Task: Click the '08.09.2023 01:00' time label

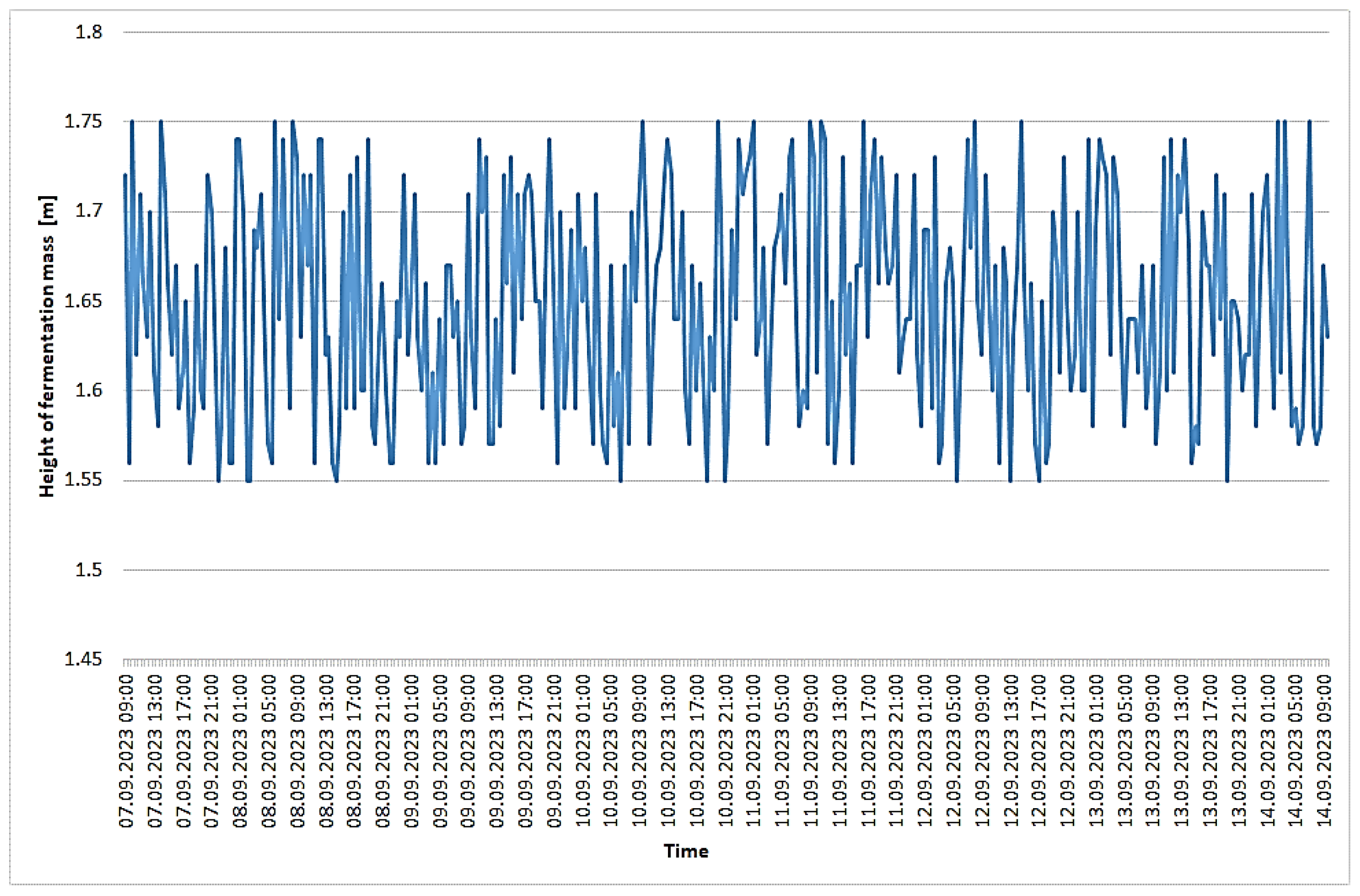Action: 240,750
